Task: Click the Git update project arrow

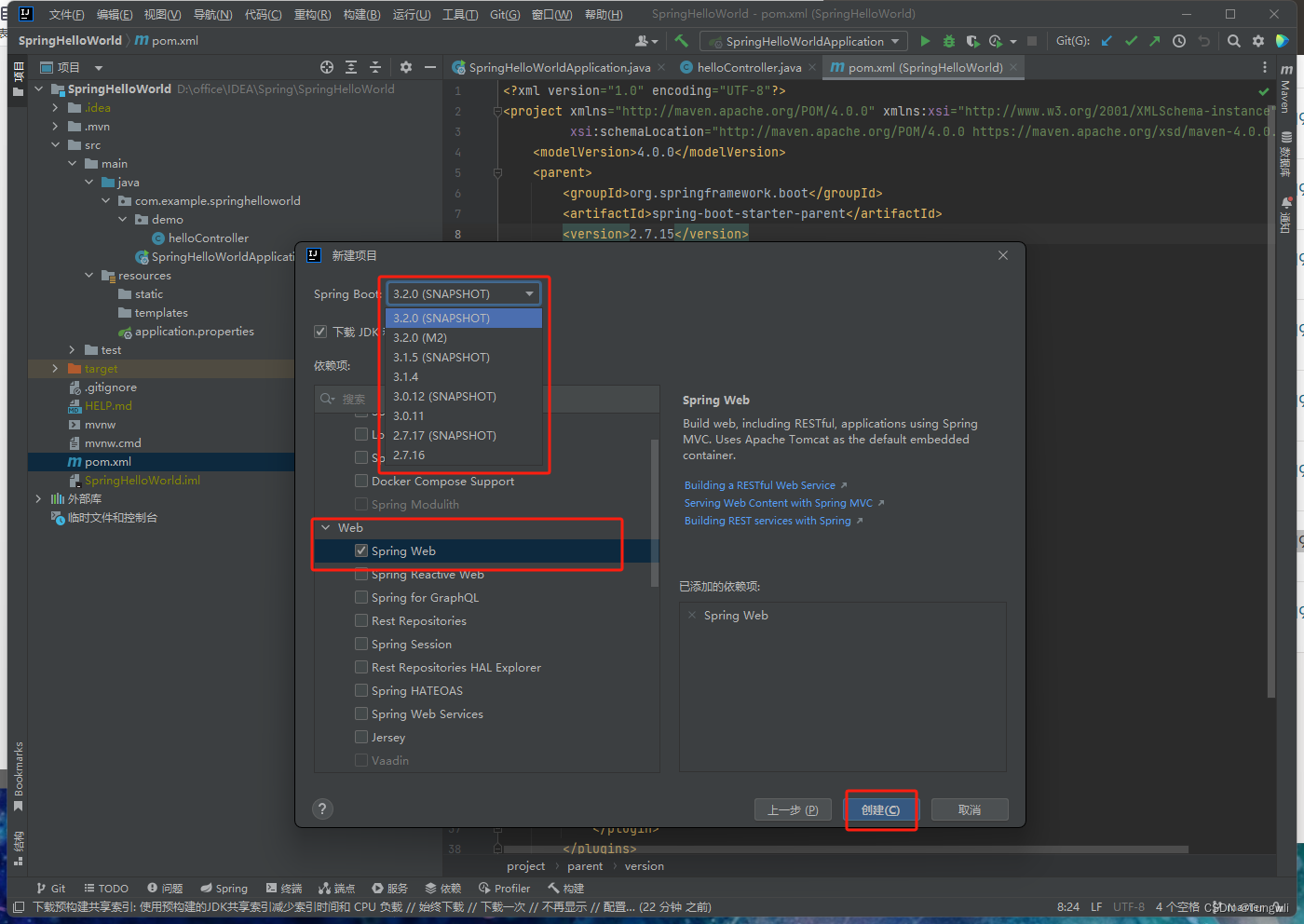Action: [1107, 41]
